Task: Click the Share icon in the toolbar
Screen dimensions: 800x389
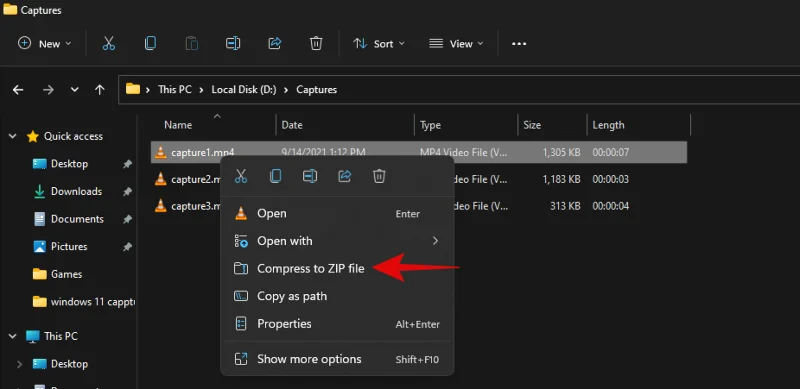Action: tap(274, 43)
